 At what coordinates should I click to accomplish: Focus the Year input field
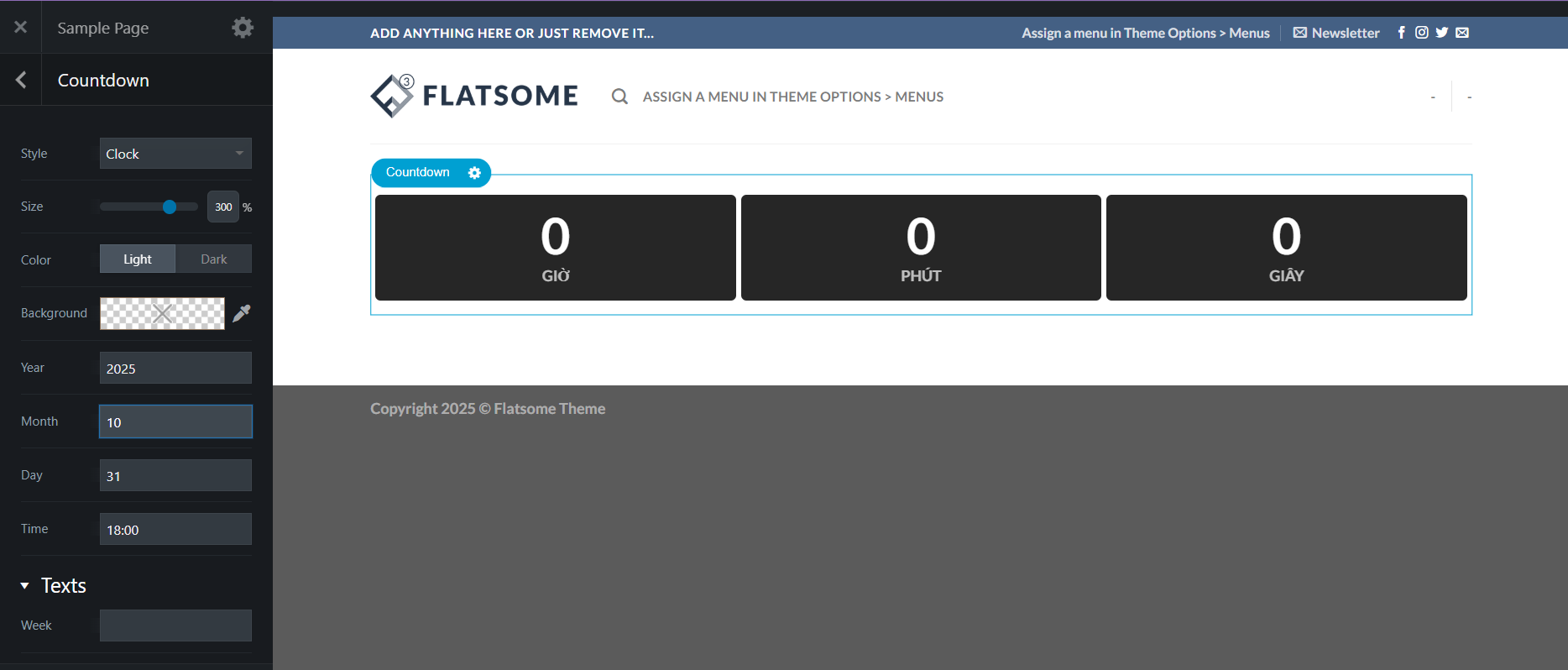coord(175,368)
